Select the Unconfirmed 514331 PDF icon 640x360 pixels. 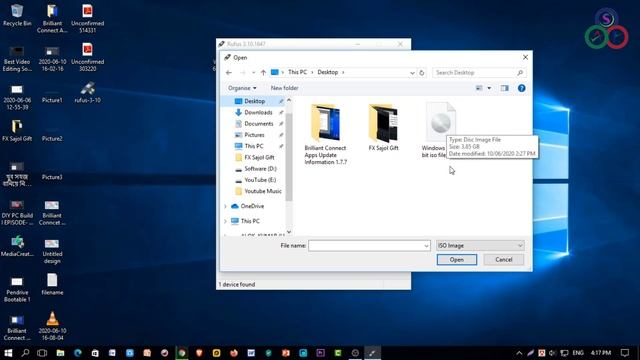coord(87,18)
